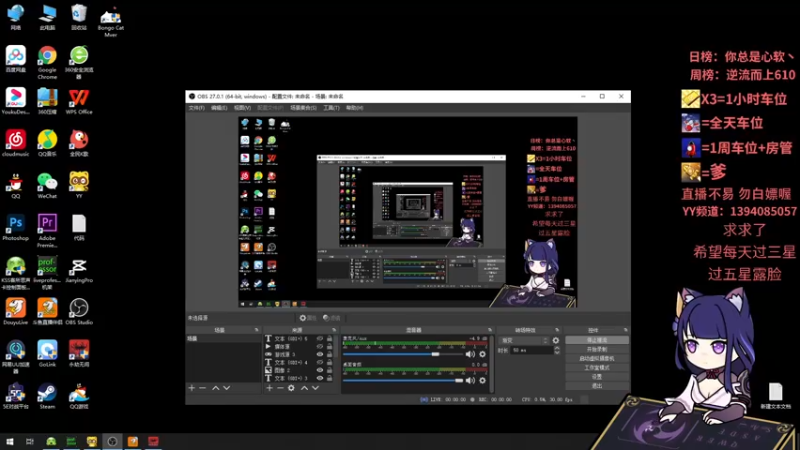The width and height of the screenshot is (800, 450).
Task: Pop out the Scenes dock panel
Action: 257,330
